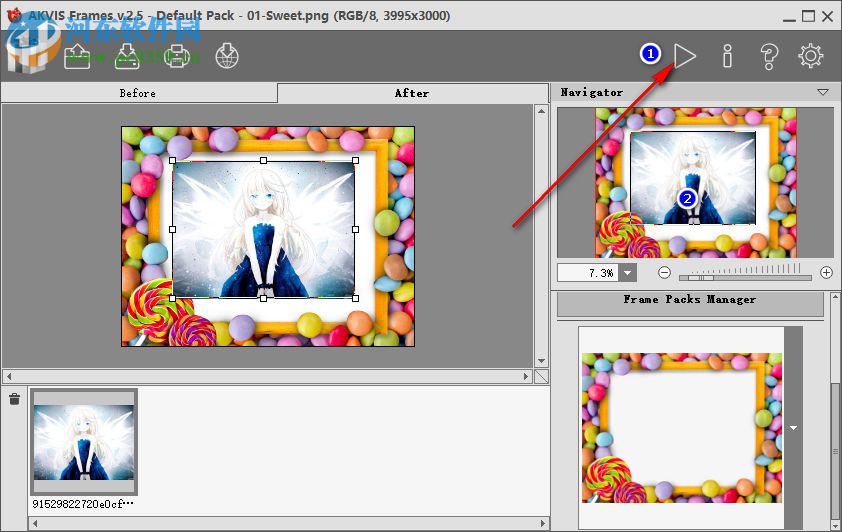The image size is (842, 532).
Task: Click the globe download frame packs icon
Action: coord(227,56)
